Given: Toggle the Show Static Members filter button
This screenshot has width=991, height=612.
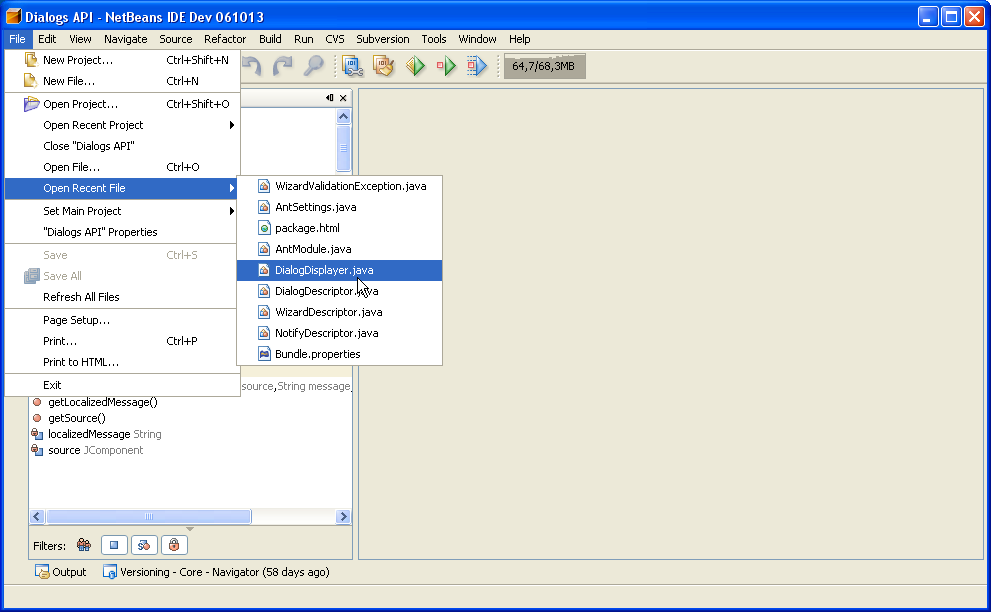Looking at the screenshot, I should pyautogui.click(x=144, y=545).
